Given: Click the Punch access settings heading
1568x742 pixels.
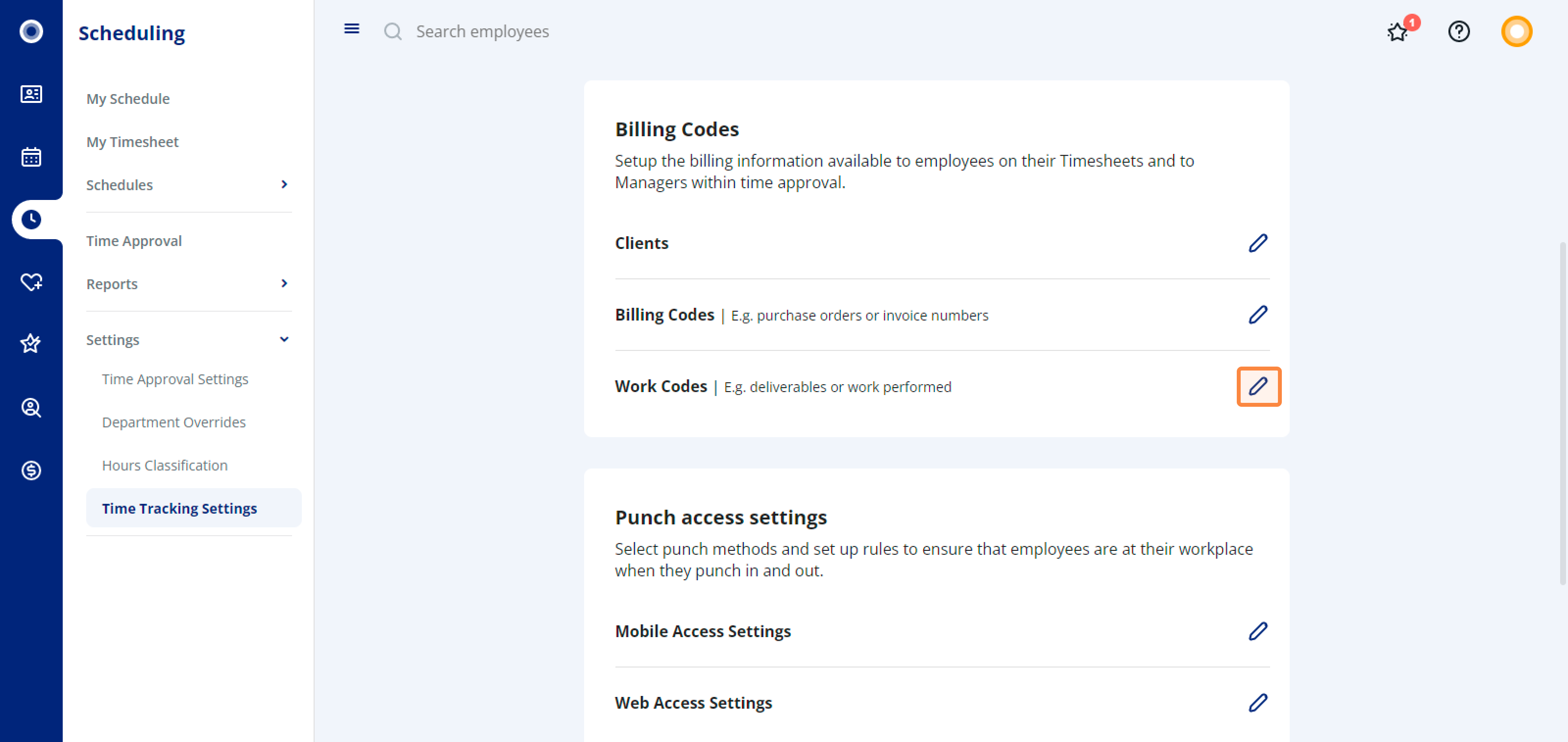Looking at the screenshot, I should pyautogui.click(x=721, y=518).
